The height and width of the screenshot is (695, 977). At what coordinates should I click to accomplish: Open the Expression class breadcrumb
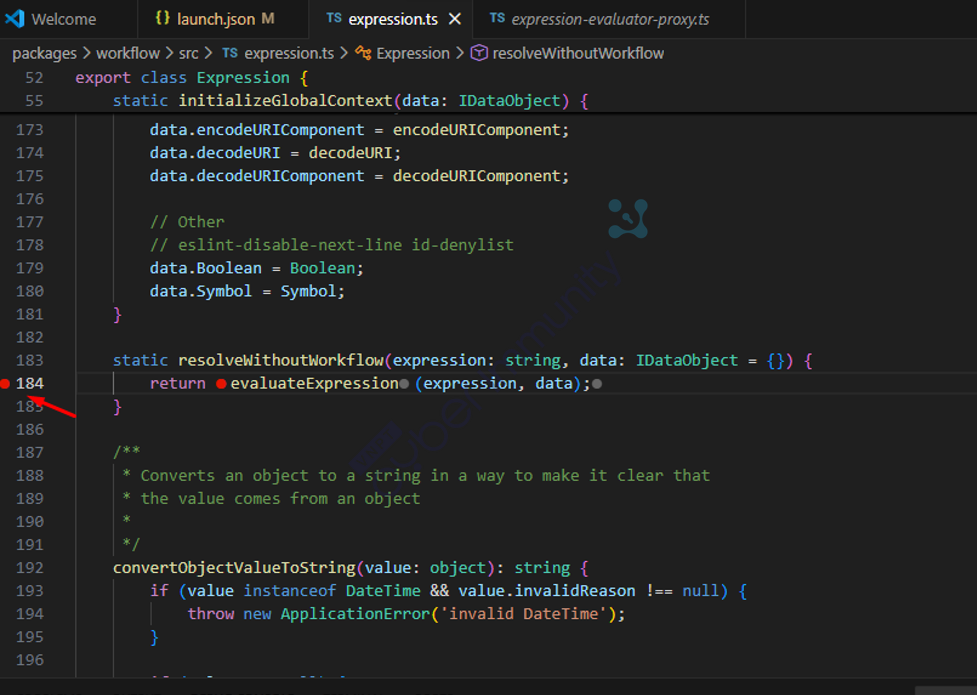click(412, 54)
